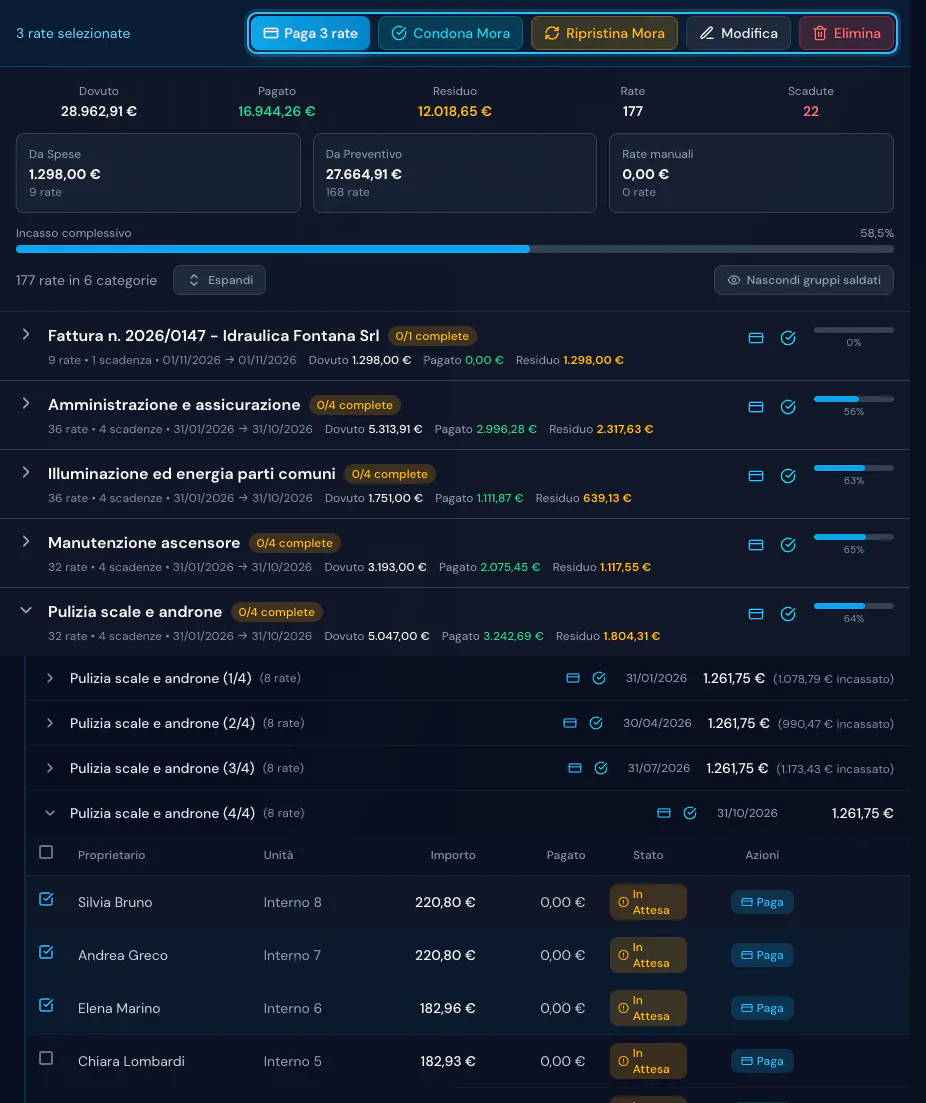Click the Paga 3 rate button
Viewport: 926px width, 1103px height.
click(310, 33)
